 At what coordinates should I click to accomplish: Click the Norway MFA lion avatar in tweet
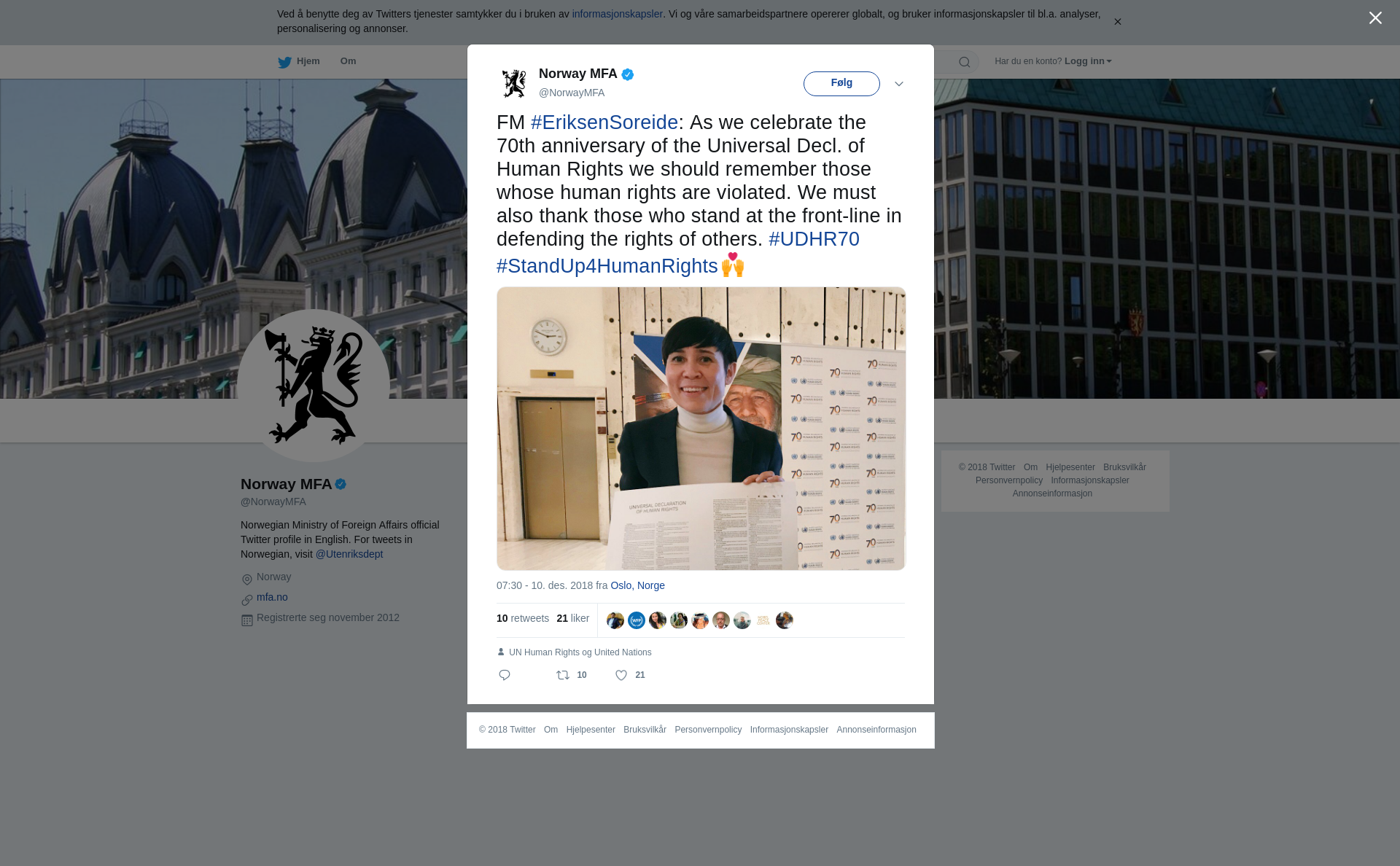tap(514, 83)
